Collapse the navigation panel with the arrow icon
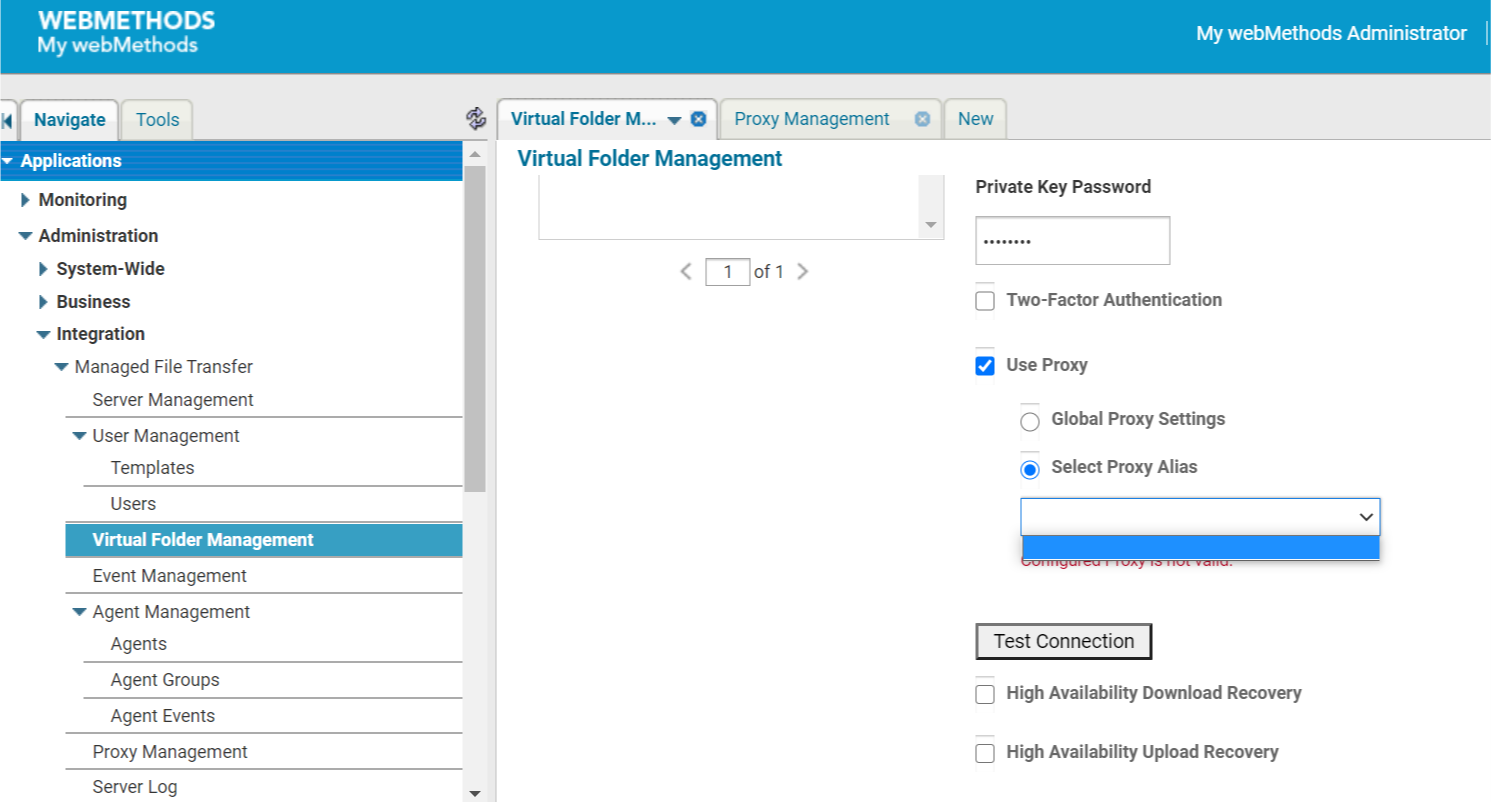 pos(7,120)
